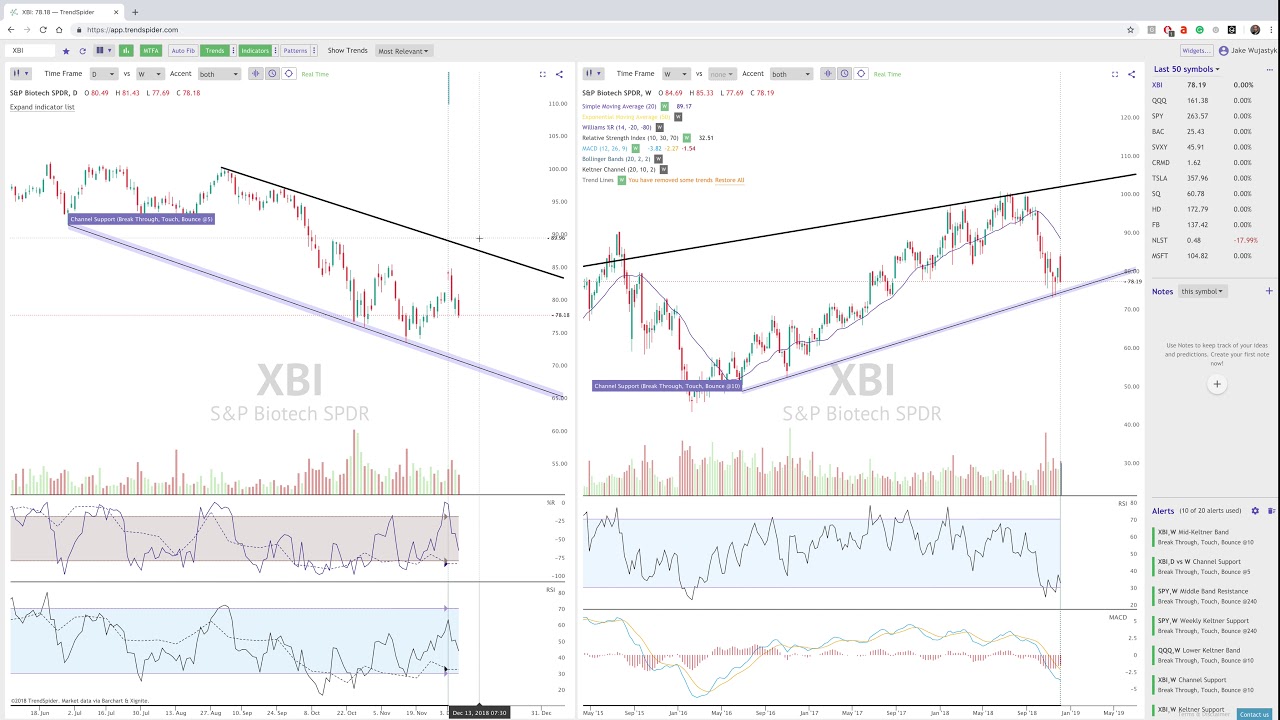Click the green bar chart toolbar icon

(126, 50)
